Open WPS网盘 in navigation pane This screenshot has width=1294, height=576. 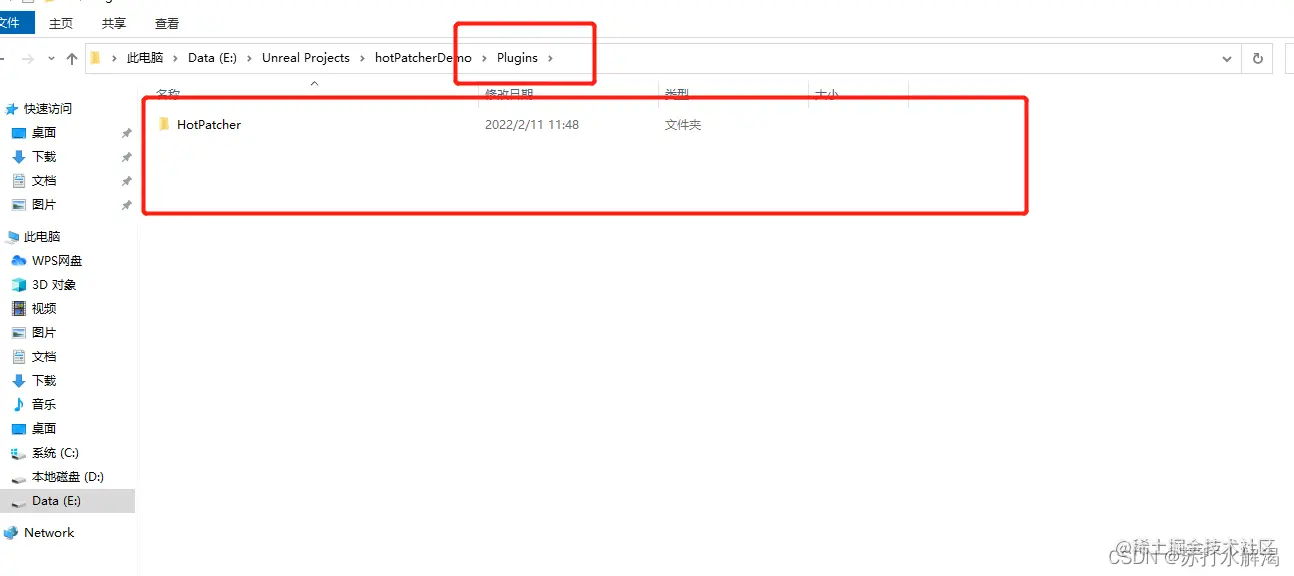point(57,261)
